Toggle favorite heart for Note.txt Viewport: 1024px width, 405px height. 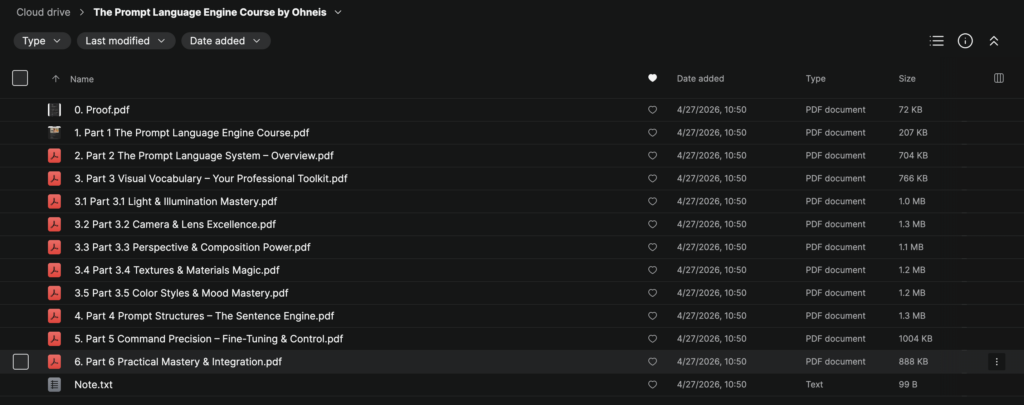(x=652, y=385)
